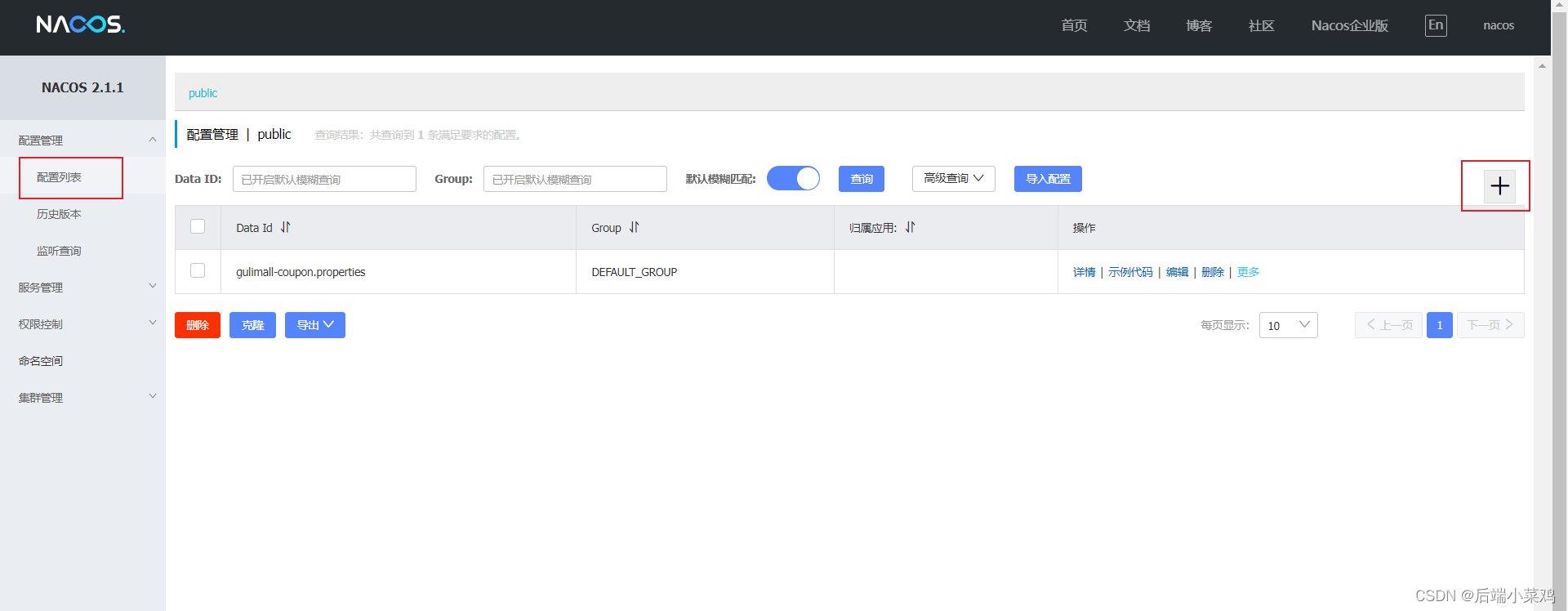Sort by Data Id column arrows
This screenshot has width=1568, height=611.
coord(285,227)
